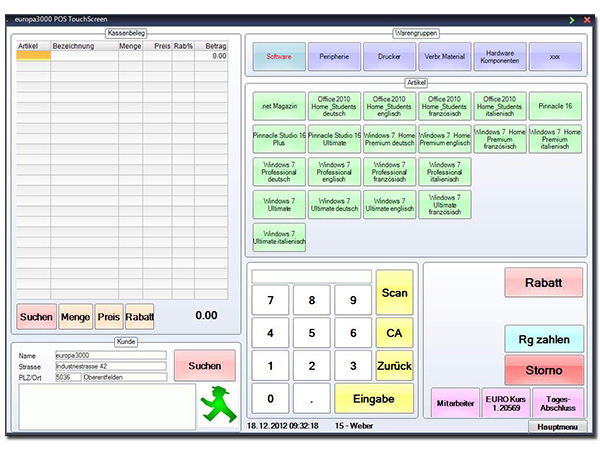Select the Peripherie product group
This screenshot has height=449, width=600.
click(x=334, y=56)
